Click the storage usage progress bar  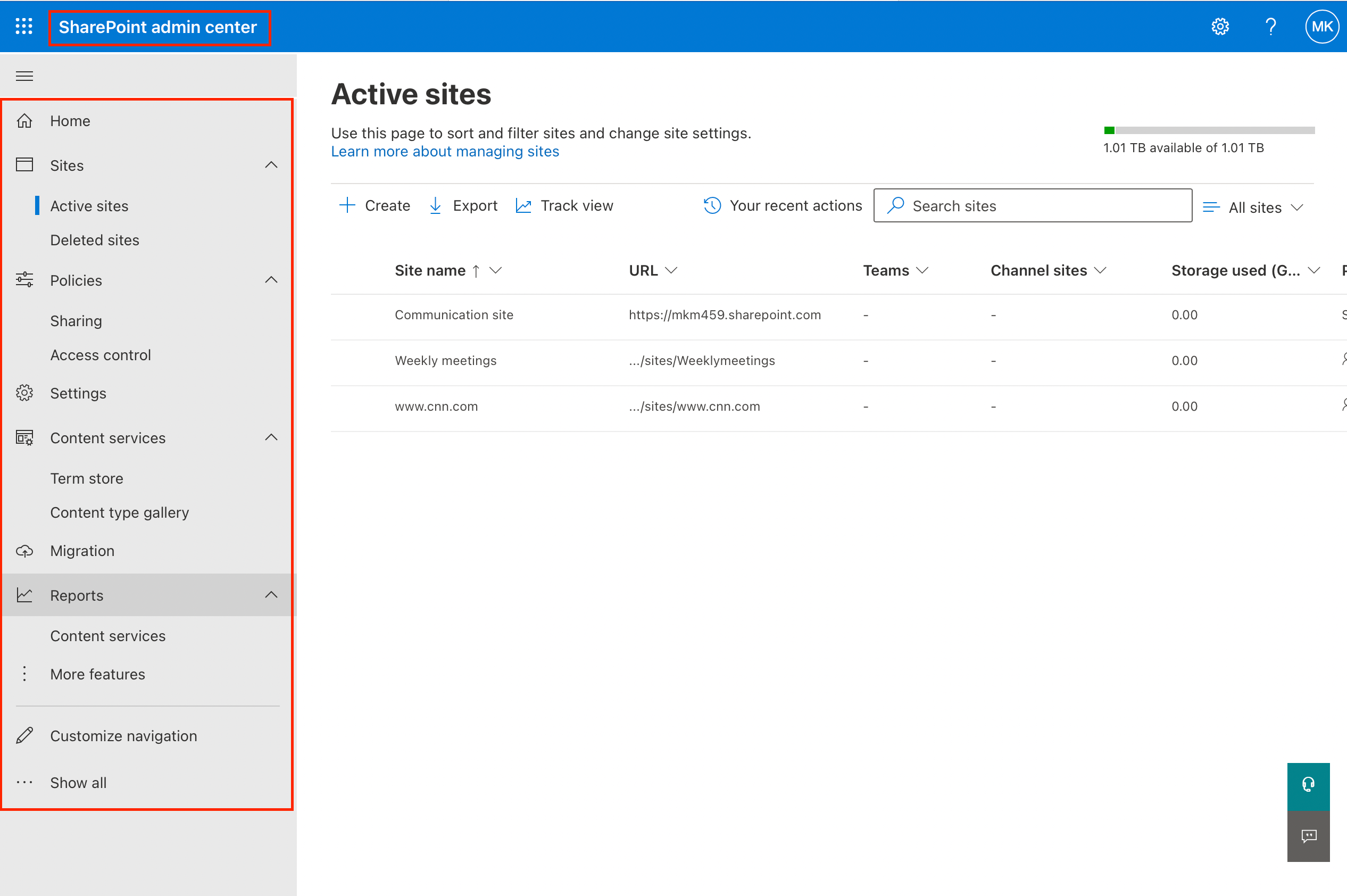point(1209,130)
